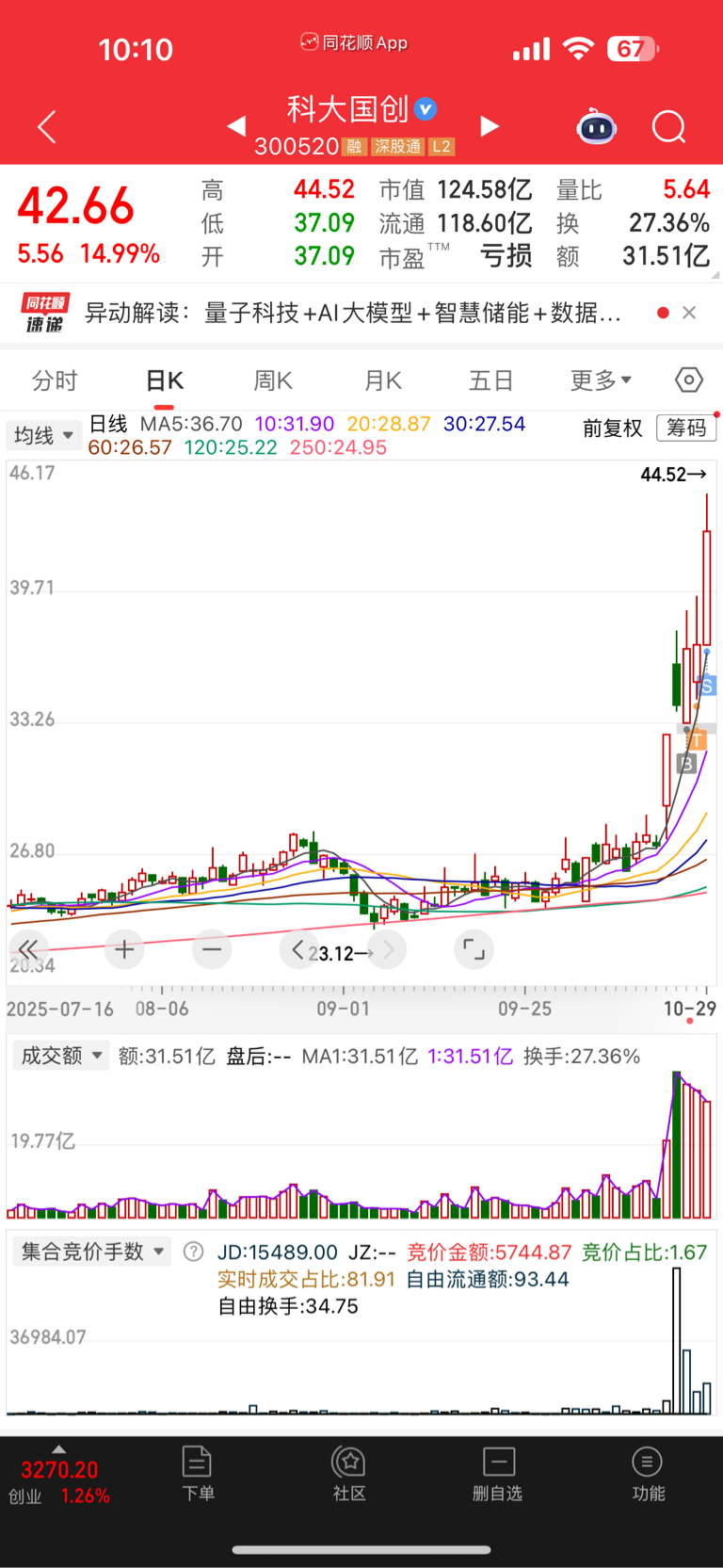Image resolution: width=723 pixels, height=1568 pixels.
Task: Tap the 流通 118.60亿 value
Action: point(484,223)
